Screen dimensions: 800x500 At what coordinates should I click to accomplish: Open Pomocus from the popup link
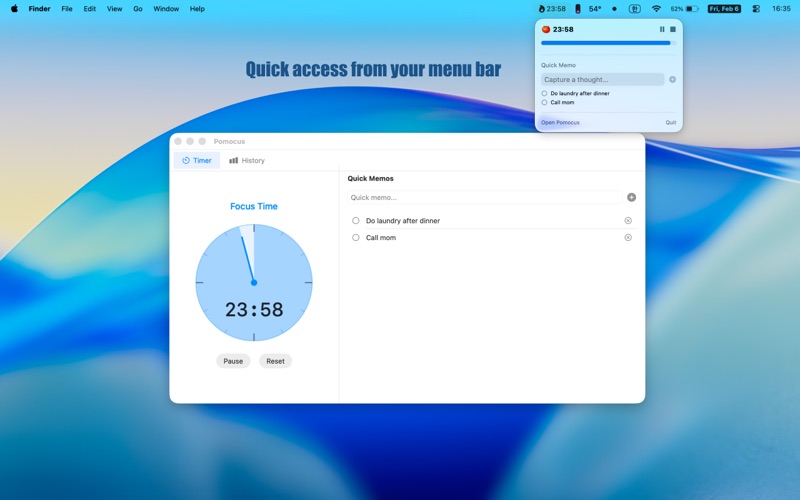(x=560, y=122)
